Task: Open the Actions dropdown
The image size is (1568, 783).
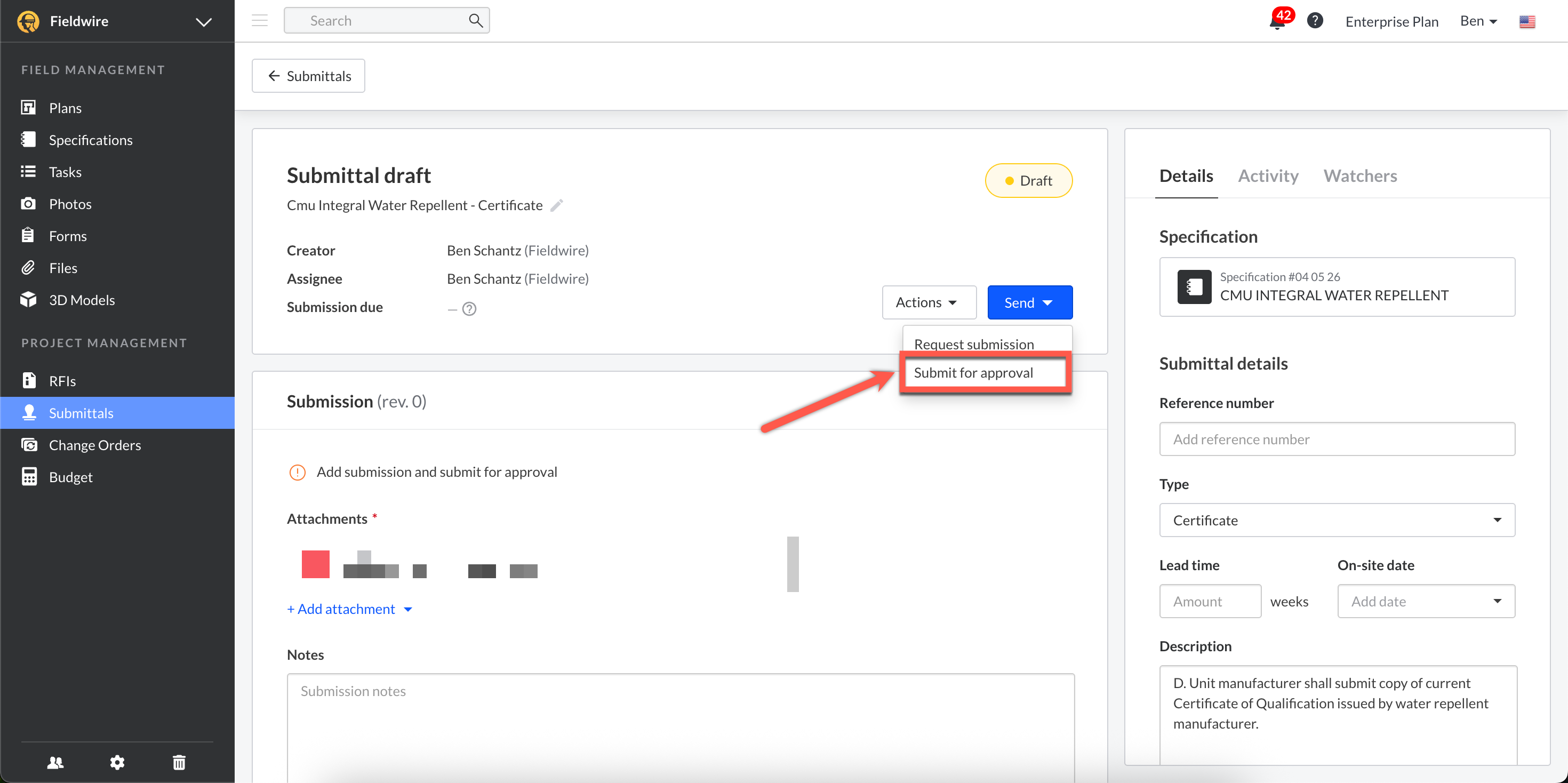Action: 928,302
